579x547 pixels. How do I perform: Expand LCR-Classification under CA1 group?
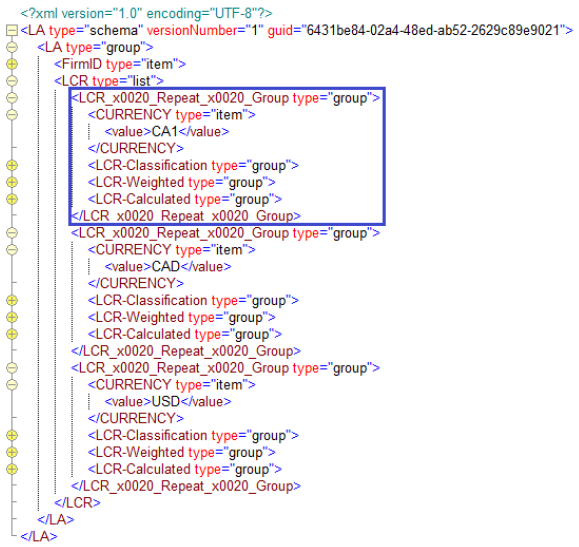(12, 165)
